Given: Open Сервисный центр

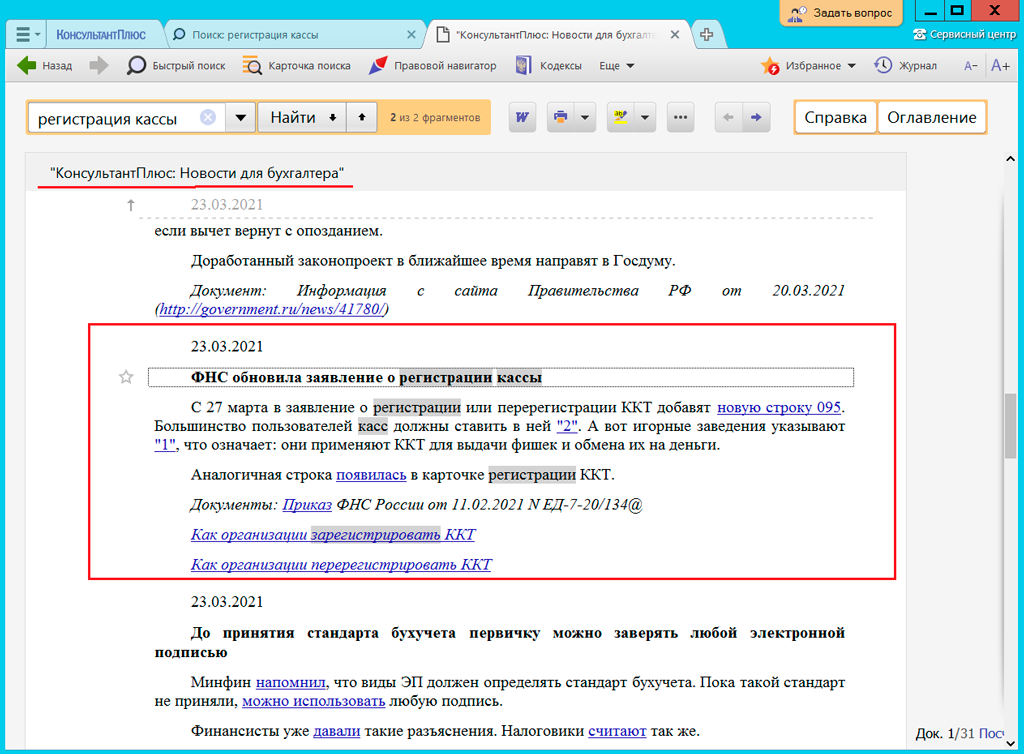Looking at the screenshot, I should 965,35.
